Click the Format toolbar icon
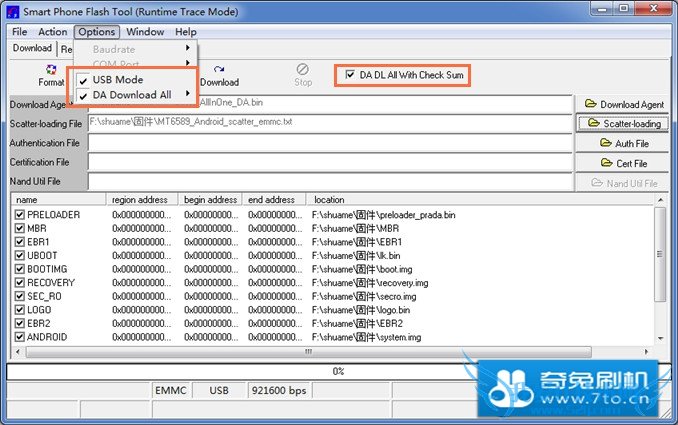The width and height of the screenshot is (678, 425). (x=51, y=69)
